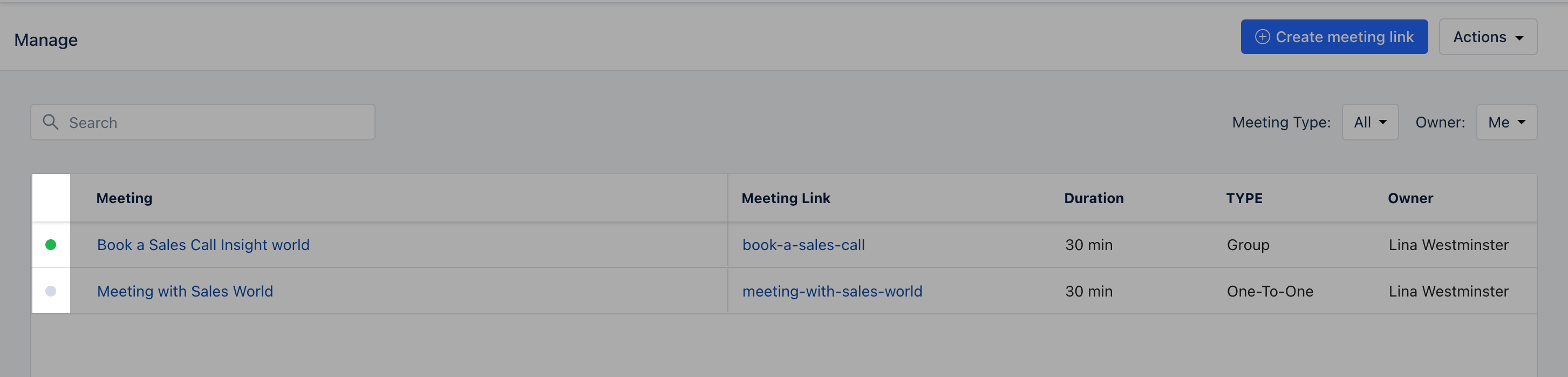Click the caret arrow on Actions button

1519,38
